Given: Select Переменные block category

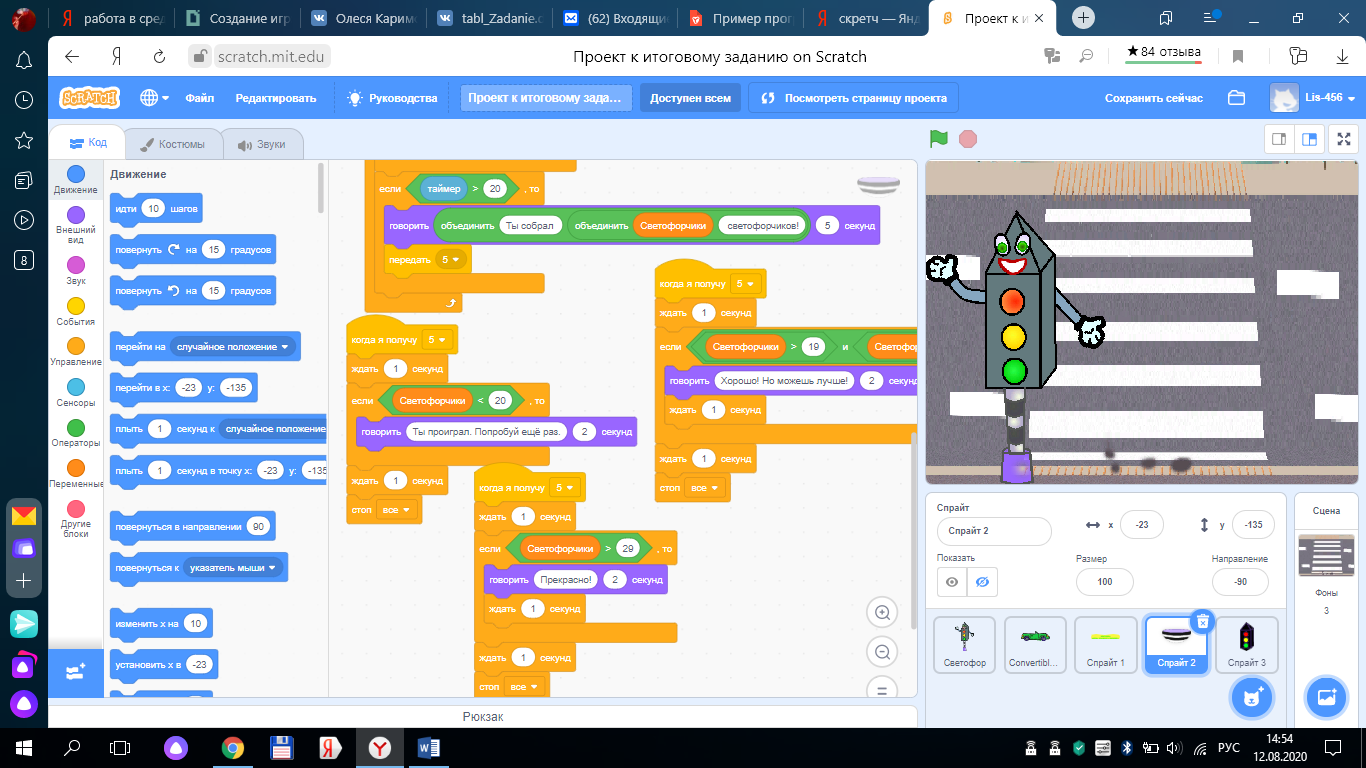Looking at the screenshot, I should [x=76, y=474].
